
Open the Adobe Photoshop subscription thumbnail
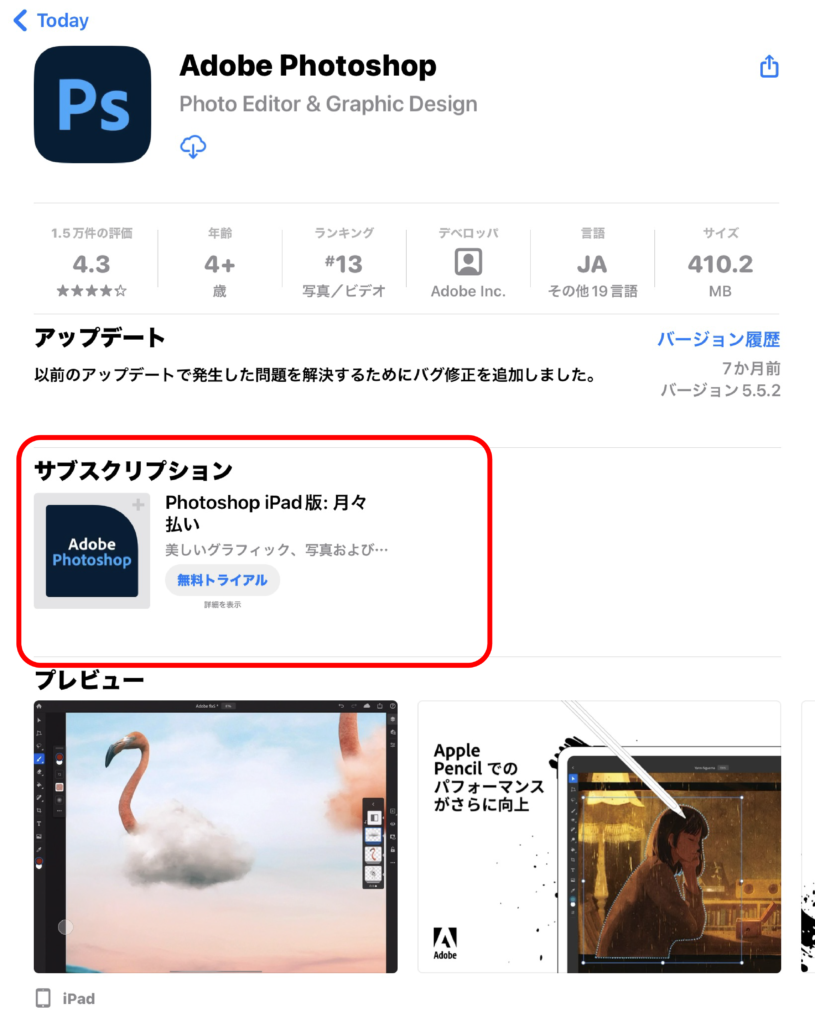92,551
